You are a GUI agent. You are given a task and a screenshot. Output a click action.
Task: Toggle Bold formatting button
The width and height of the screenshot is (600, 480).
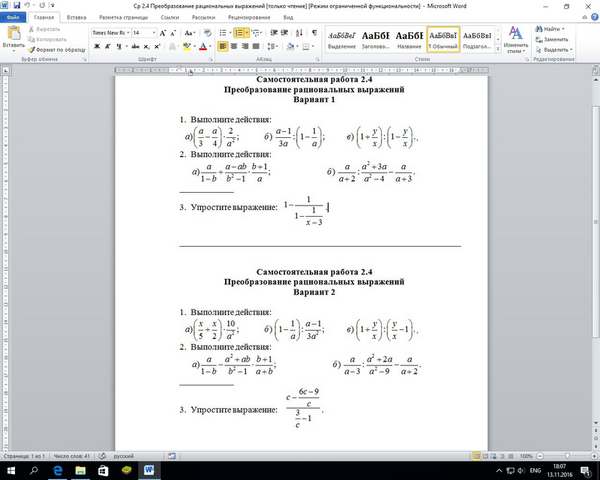[x=97, y=46]
